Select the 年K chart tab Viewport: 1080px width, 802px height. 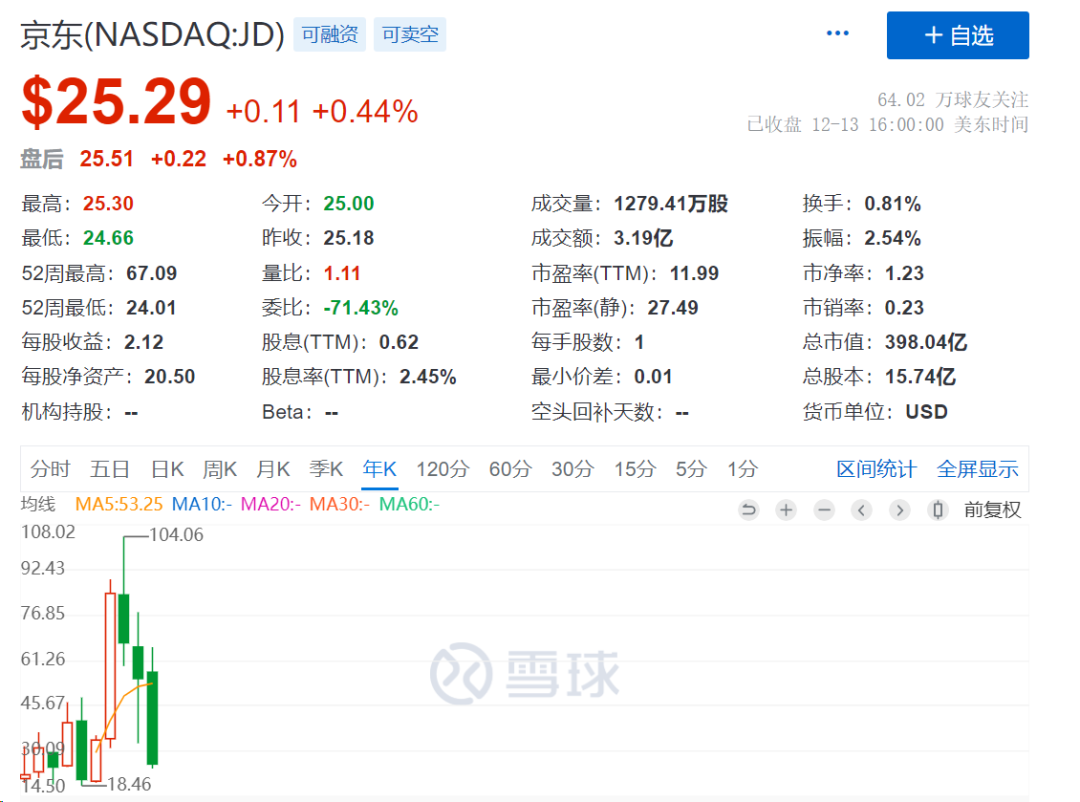(380, 469)
